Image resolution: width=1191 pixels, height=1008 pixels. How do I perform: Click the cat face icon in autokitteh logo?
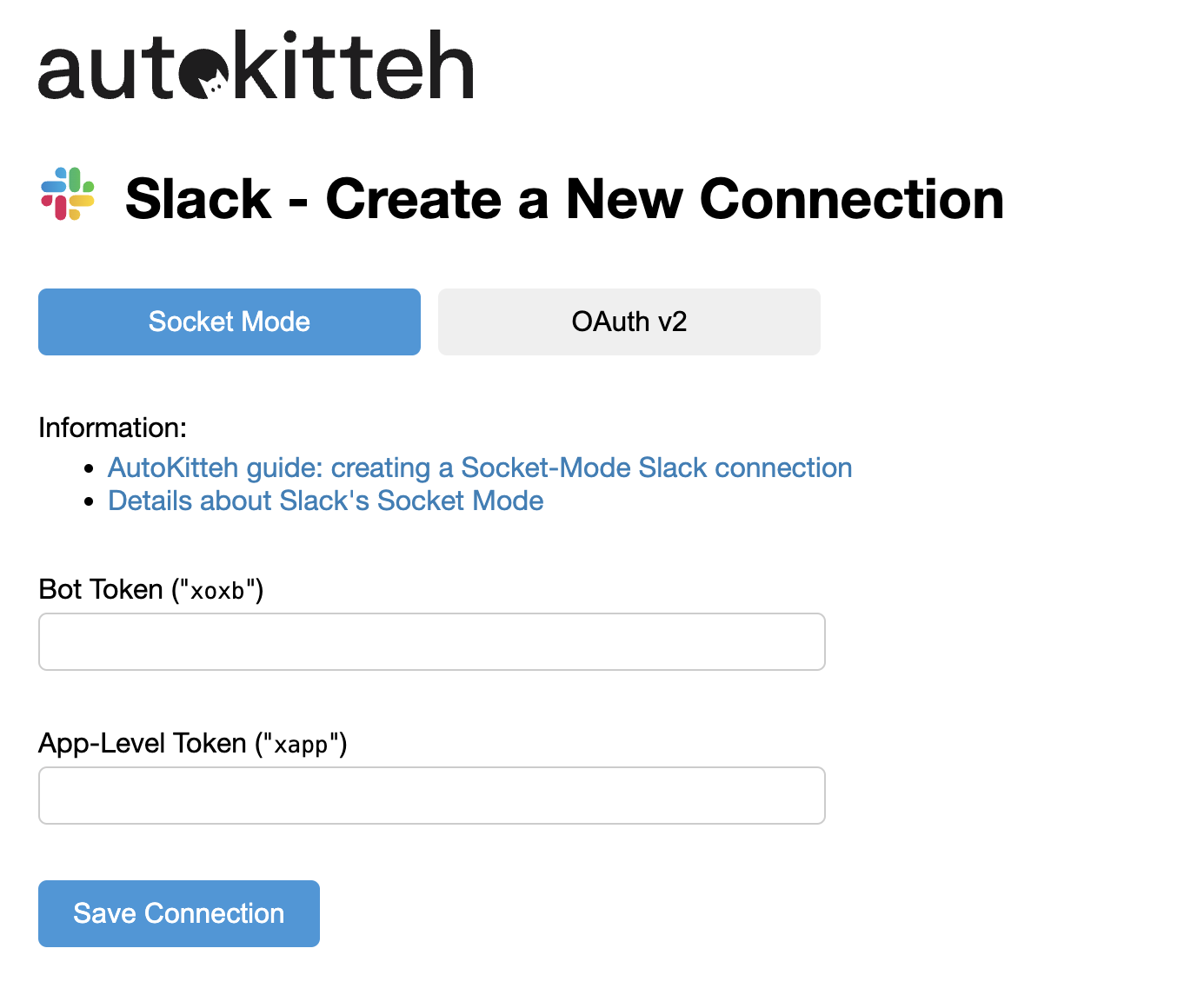click(205, 73)
